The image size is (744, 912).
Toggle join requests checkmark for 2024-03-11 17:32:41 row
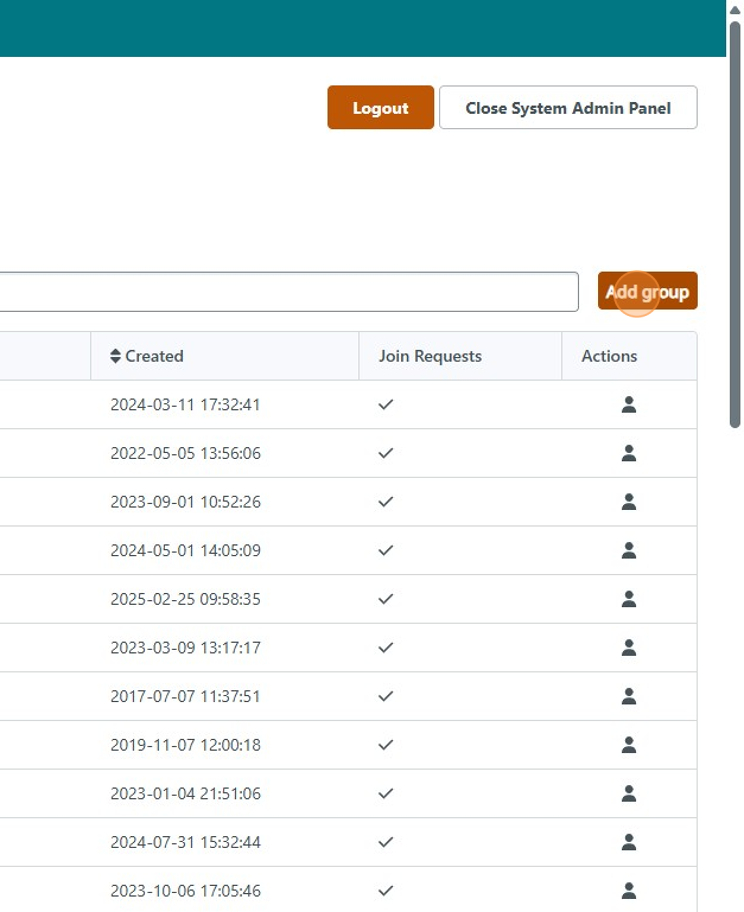[386, 405]
